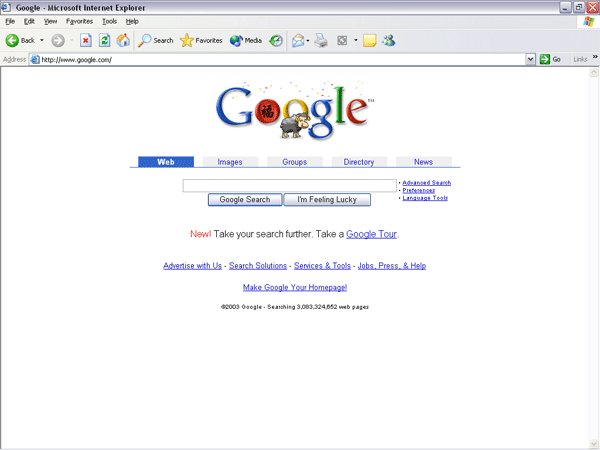Click the I'm Feeling Lucky button

(327, 200)
